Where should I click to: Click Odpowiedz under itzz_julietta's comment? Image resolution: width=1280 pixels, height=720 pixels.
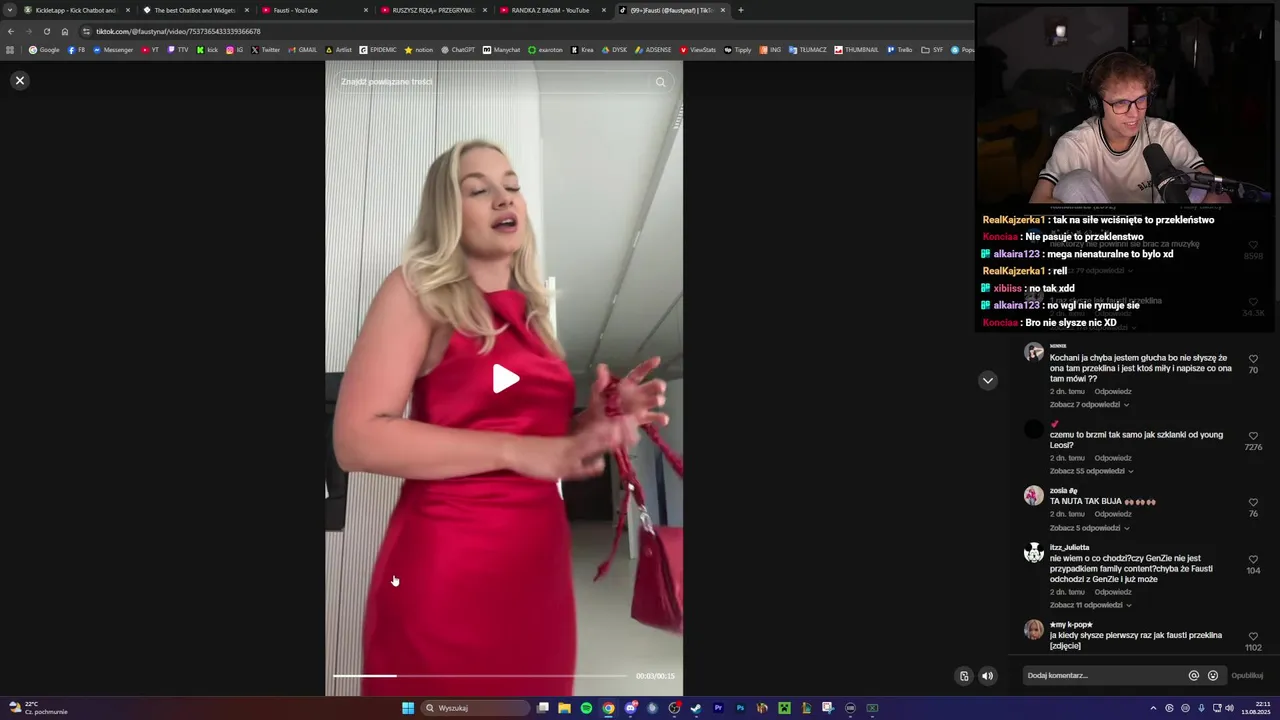click(1113, 592)
